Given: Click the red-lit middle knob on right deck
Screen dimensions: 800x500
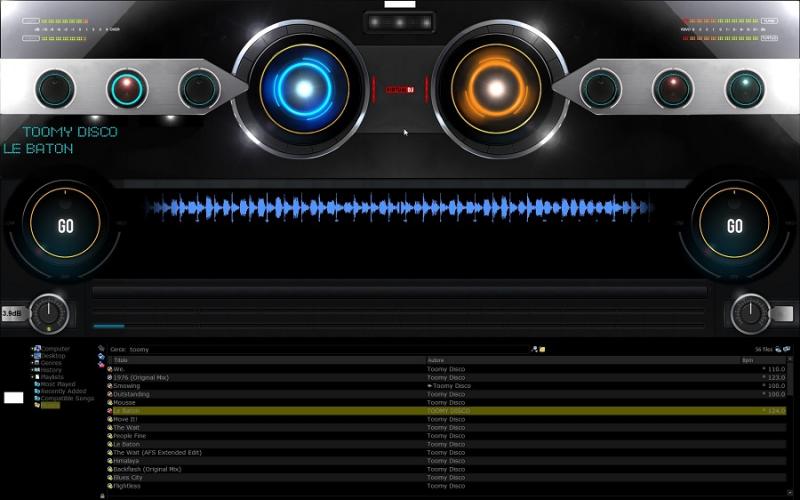Looking at the screenshot, I should 673,89.
